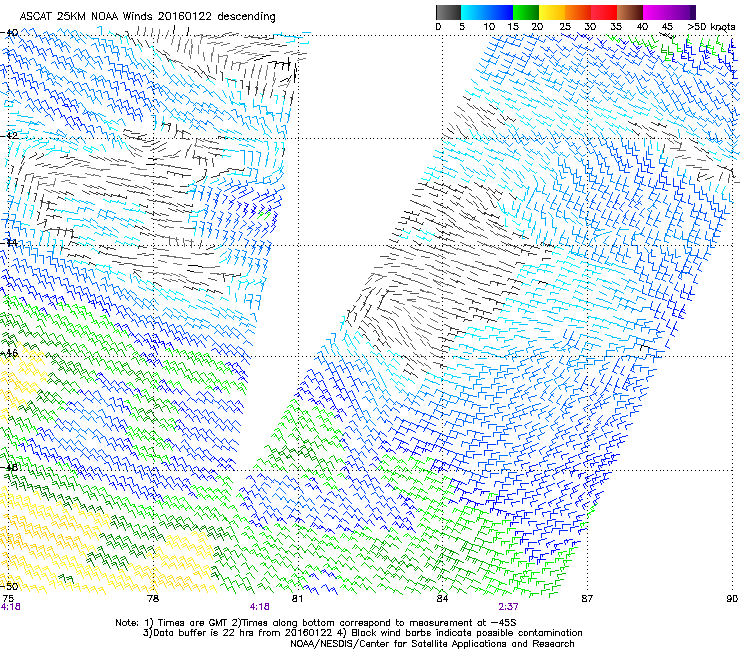The image size is (740, 650).
Task: Click the cyan-blue 5-15 knots legend band
Action: point(487,12)
